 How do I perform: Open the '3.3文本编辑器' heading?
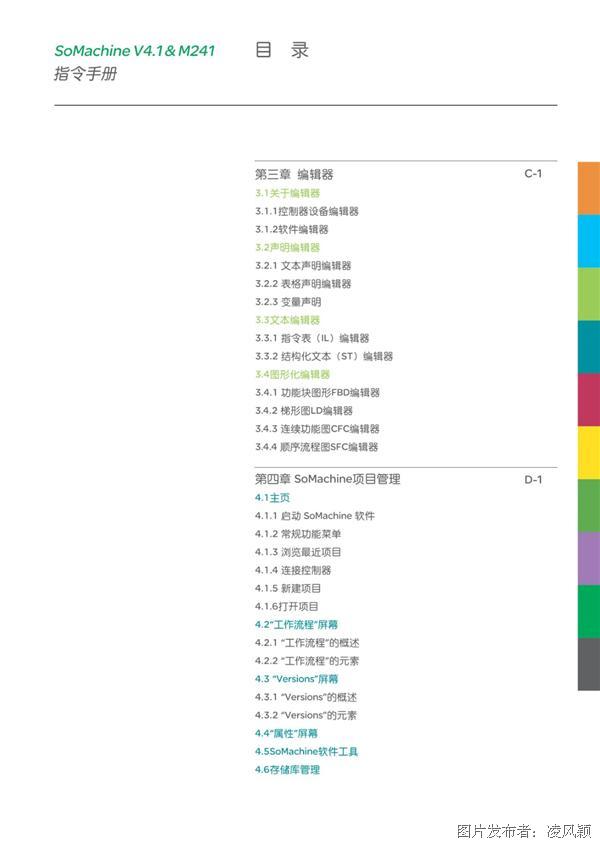point(287,320)
